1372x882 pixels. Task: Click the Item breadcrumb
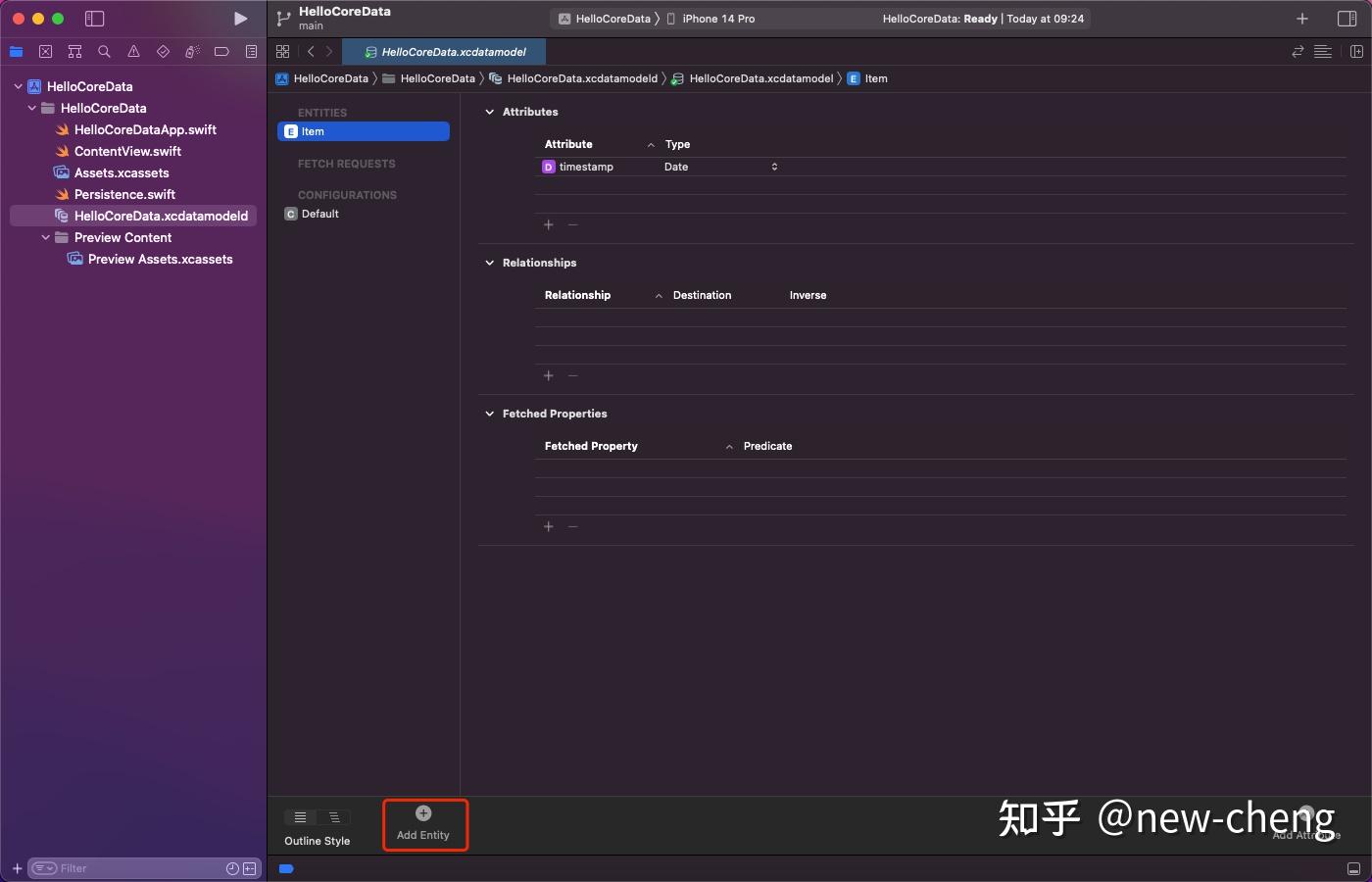click(x=867, y=78)
